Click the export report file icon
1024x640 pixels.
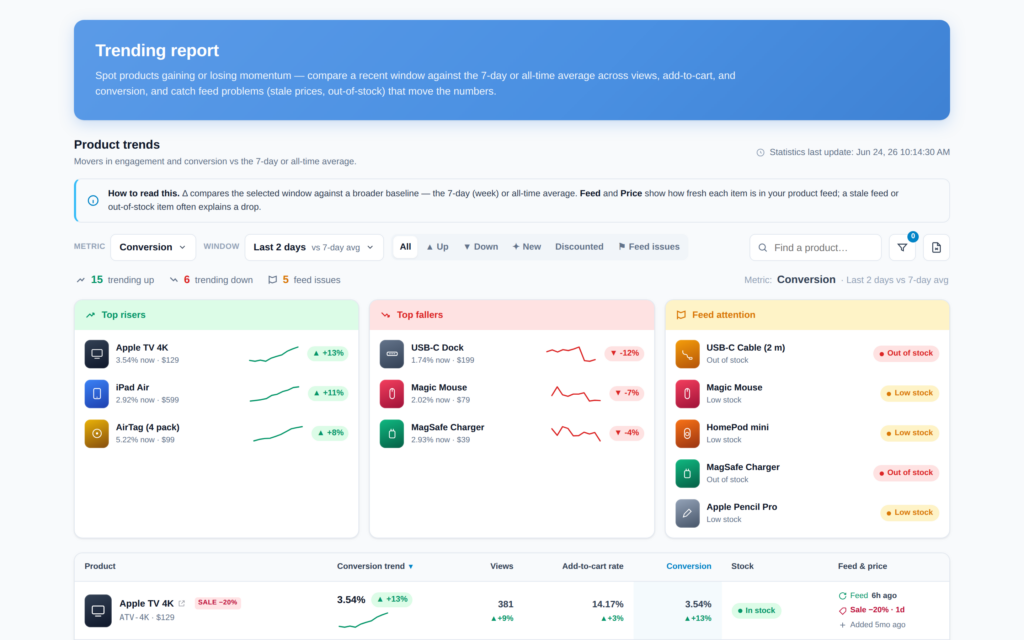click(936, 248)
